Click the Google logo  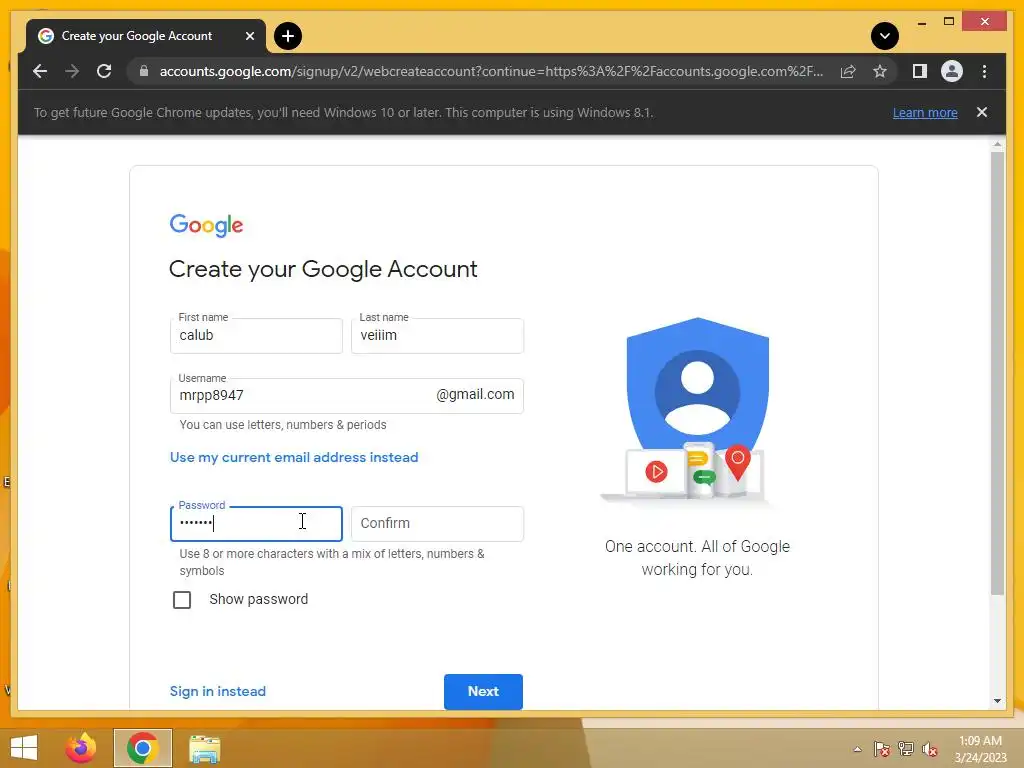(x=206, y=225)
